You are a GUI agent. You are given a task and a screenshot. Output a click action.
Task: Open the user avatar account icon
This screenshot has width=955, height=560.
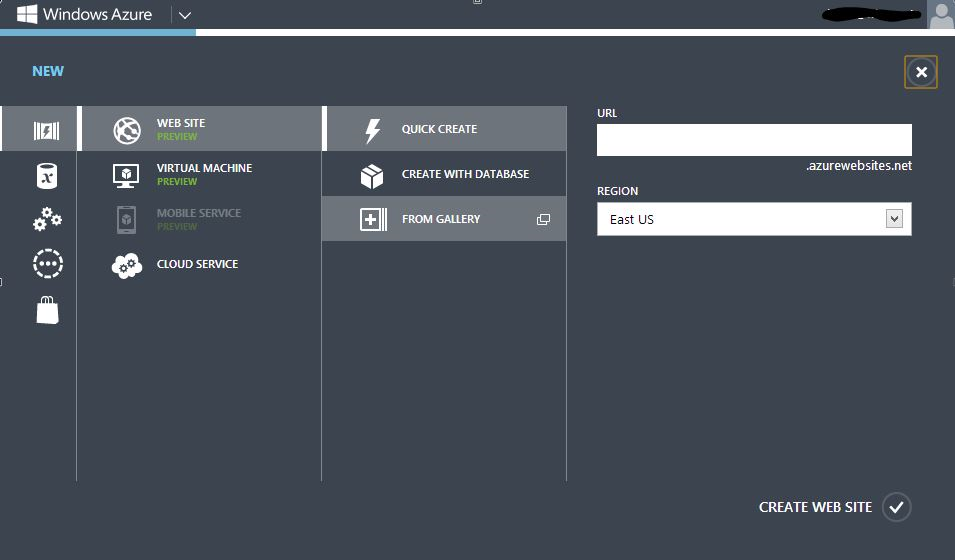pos(941,15)
